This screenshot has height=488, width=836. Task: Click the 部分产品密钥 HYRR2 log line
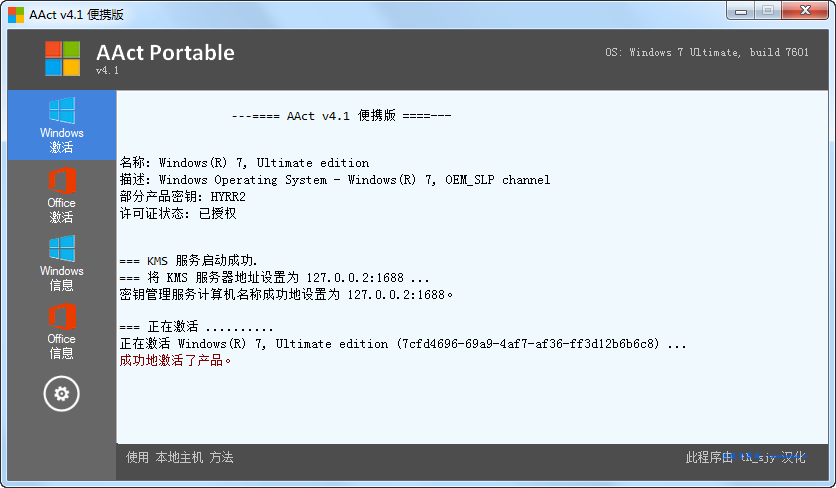coord(183,197)
